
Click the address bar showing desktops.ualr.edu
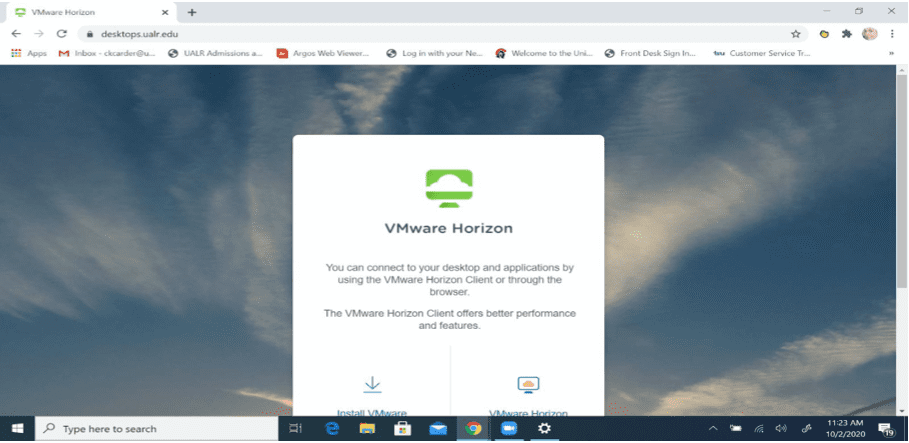(x=400, y=33)
